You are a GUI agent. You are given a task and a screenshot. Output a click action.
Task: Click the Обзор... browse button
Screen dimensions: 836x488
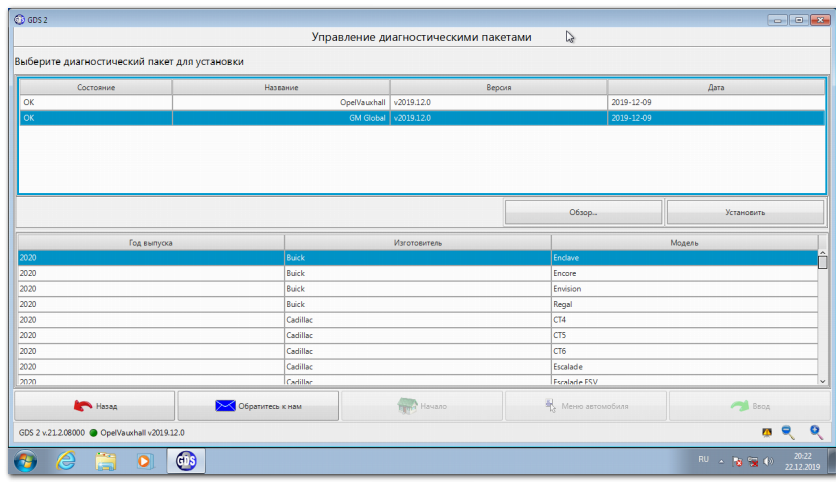(x=583, y=212)
